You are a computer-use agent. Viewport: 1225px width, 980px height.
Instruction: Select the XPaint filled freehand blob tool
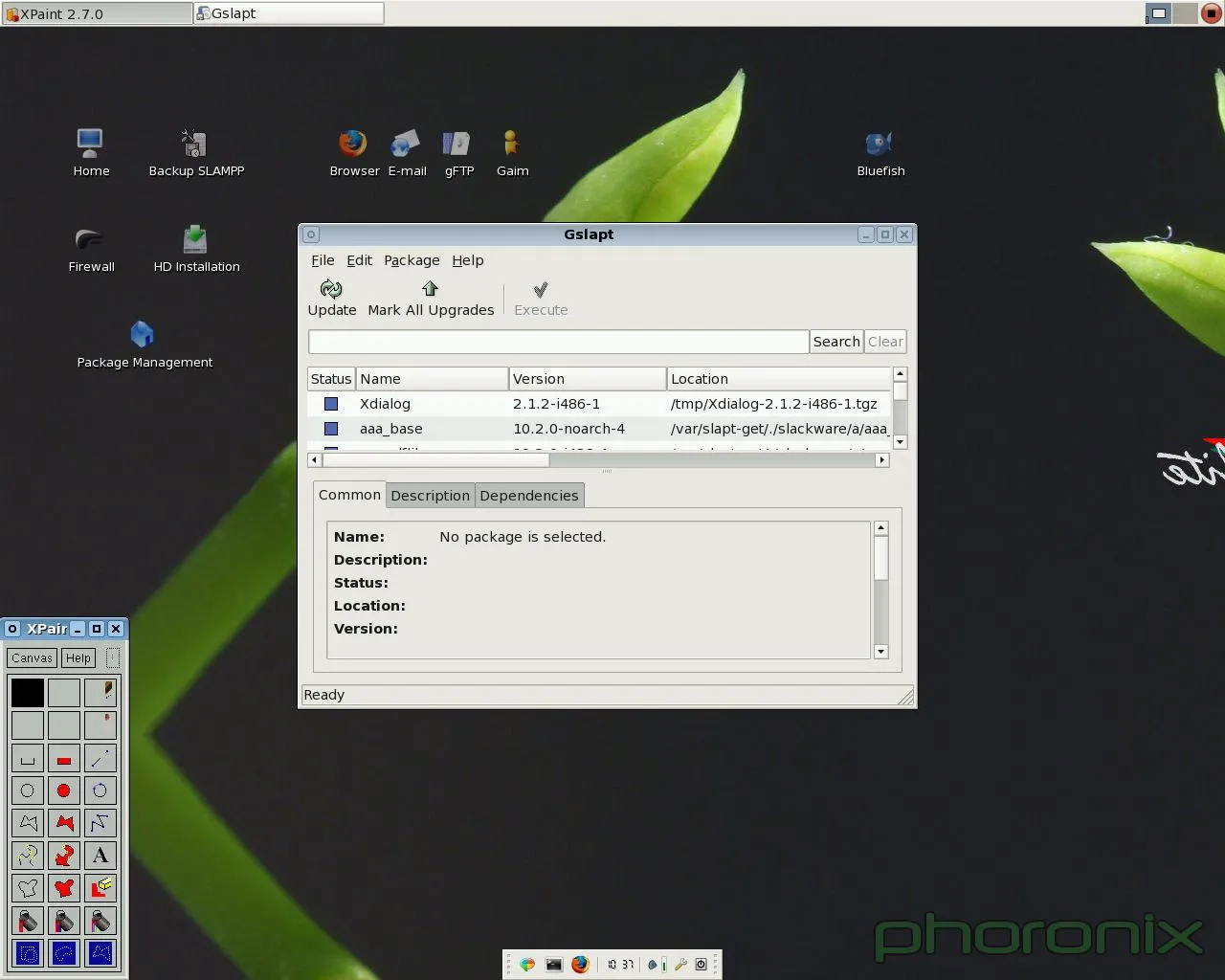[64, 888]
